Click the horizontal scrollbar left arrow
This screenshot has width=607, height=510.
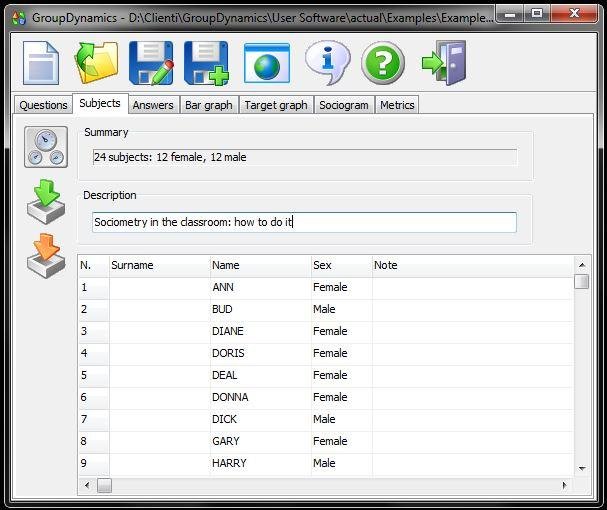click(x=87, y=485)
